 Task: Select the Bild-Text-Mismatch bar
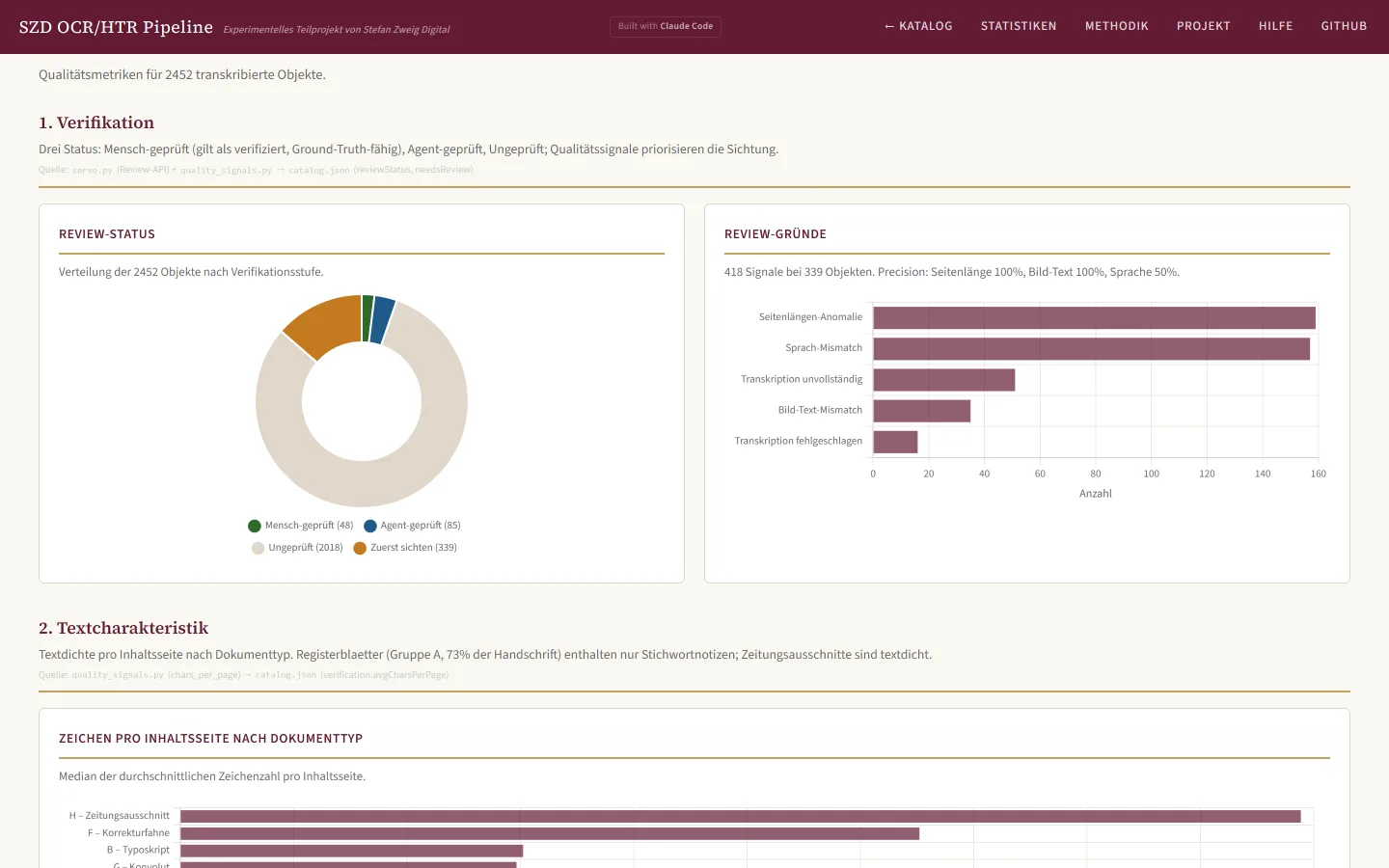(x=921, y=410)
